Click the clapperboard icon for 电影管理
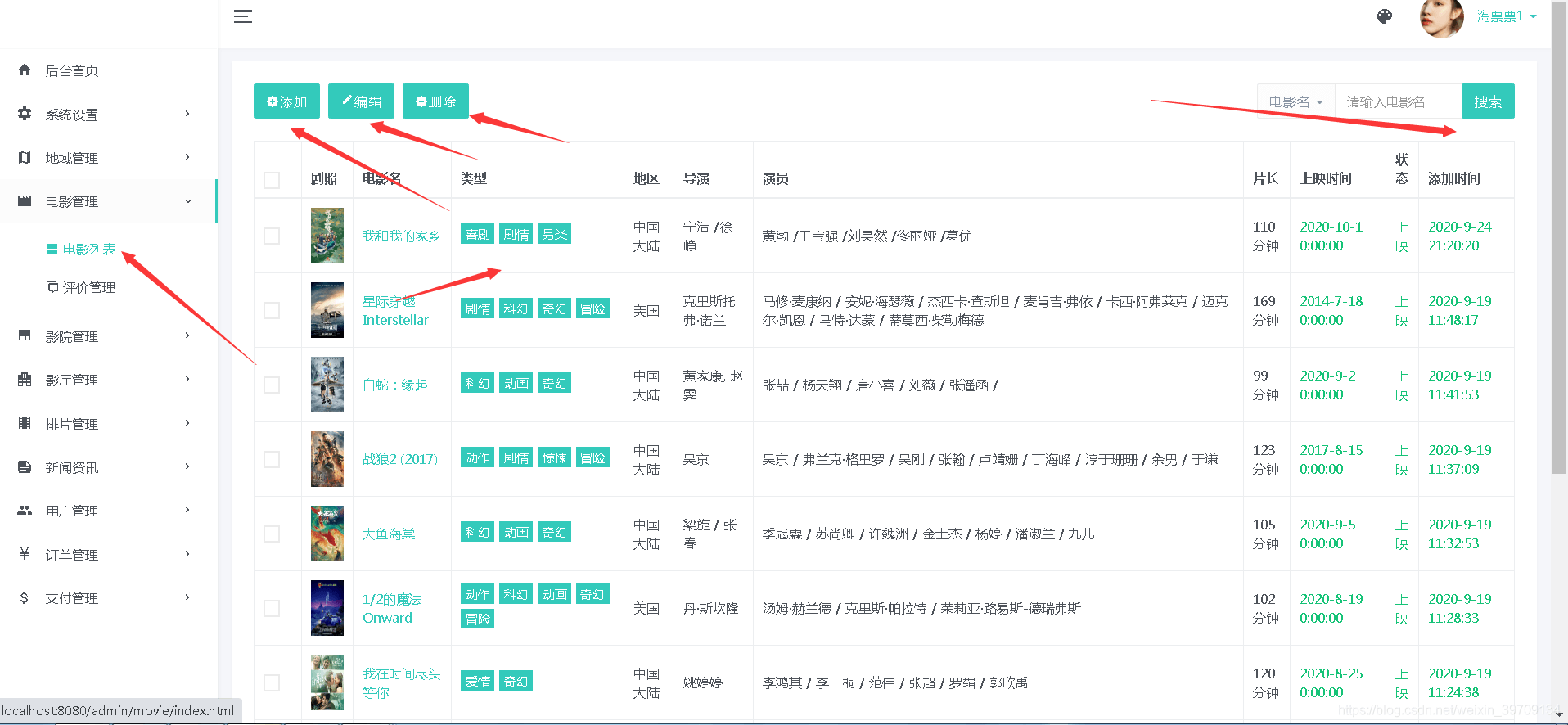 25,200
